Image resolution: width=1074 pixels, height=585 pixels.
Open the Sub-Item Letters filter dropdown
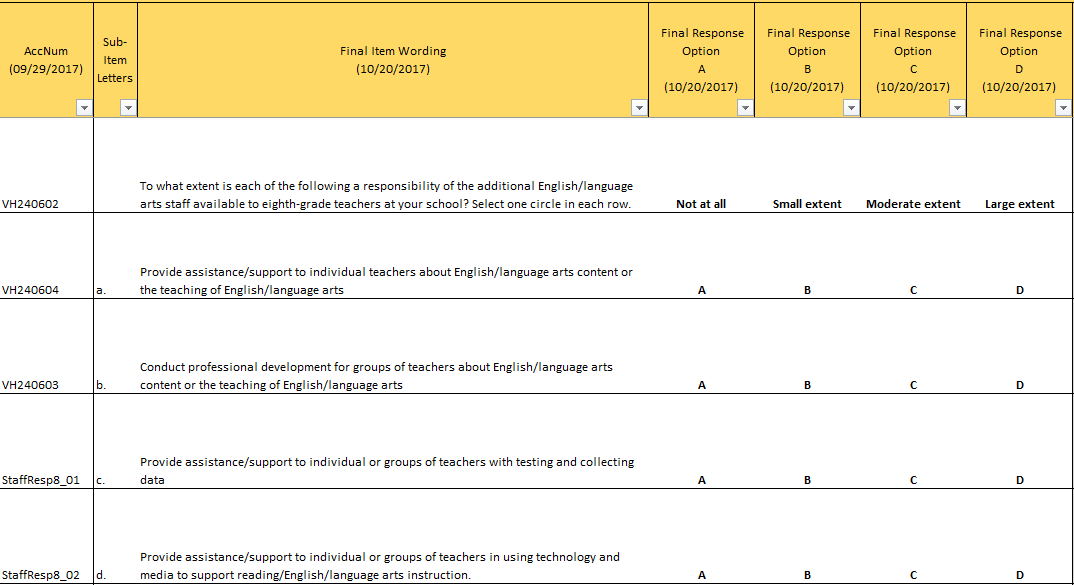[128, 108]
